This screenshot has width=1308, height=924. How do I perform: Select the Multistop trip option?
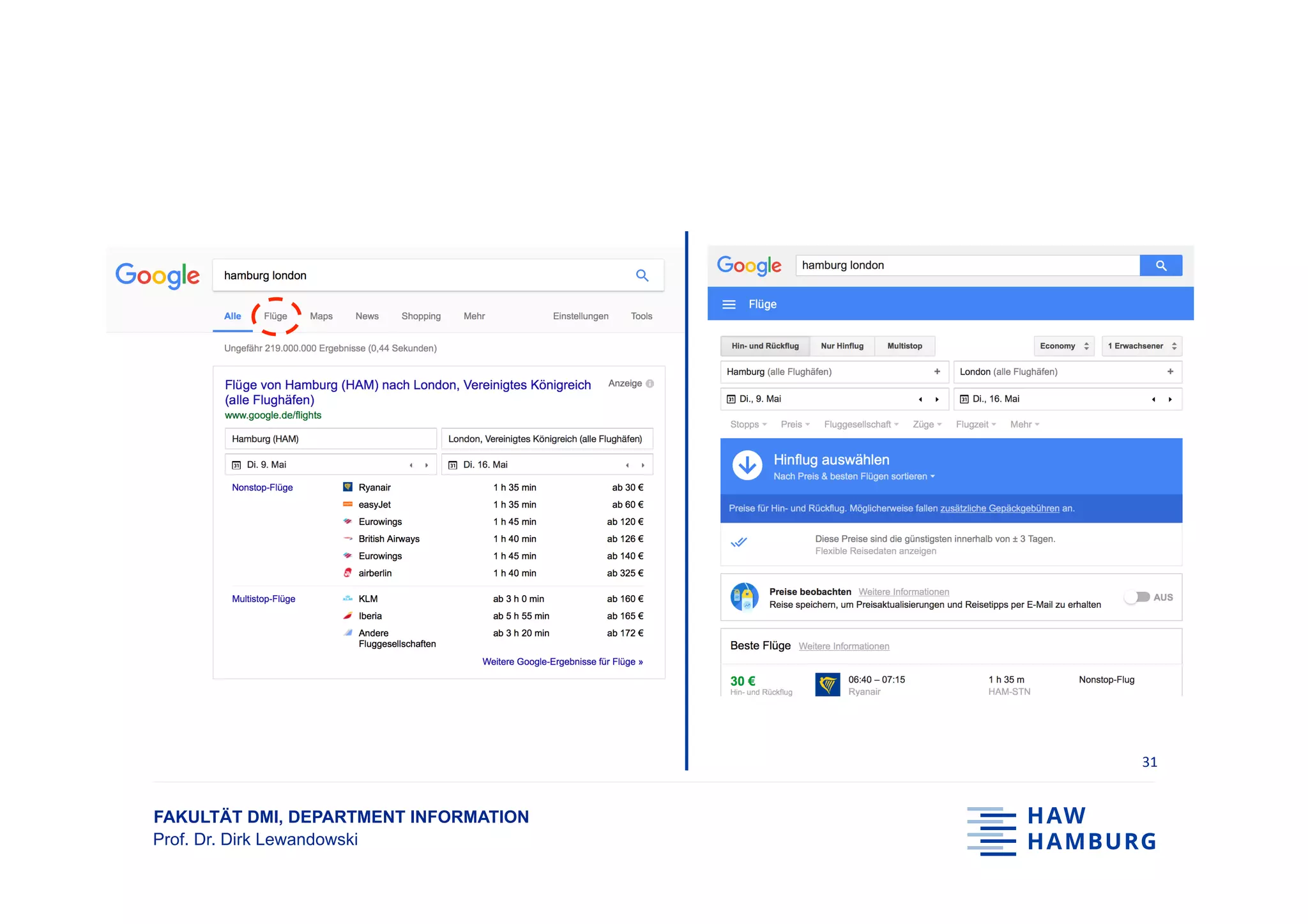(x=904, y=346)
